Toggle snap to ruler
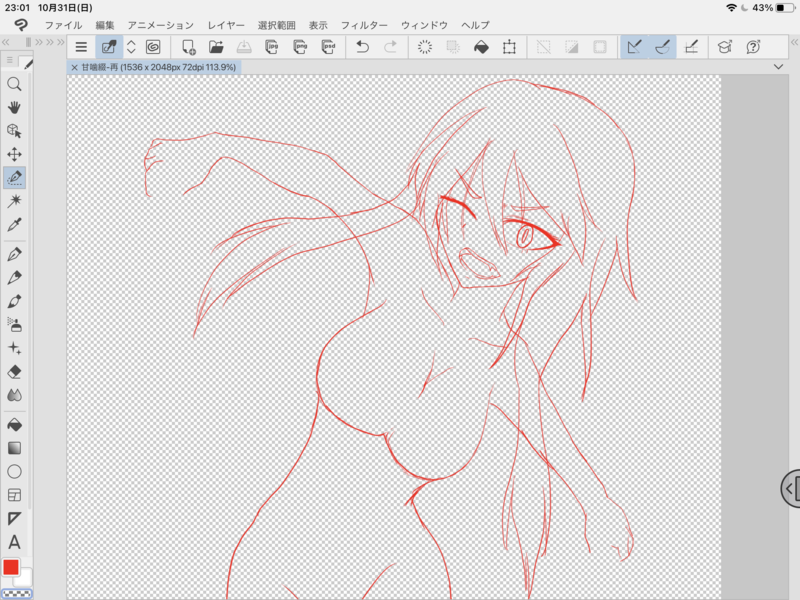 [633, 47]
